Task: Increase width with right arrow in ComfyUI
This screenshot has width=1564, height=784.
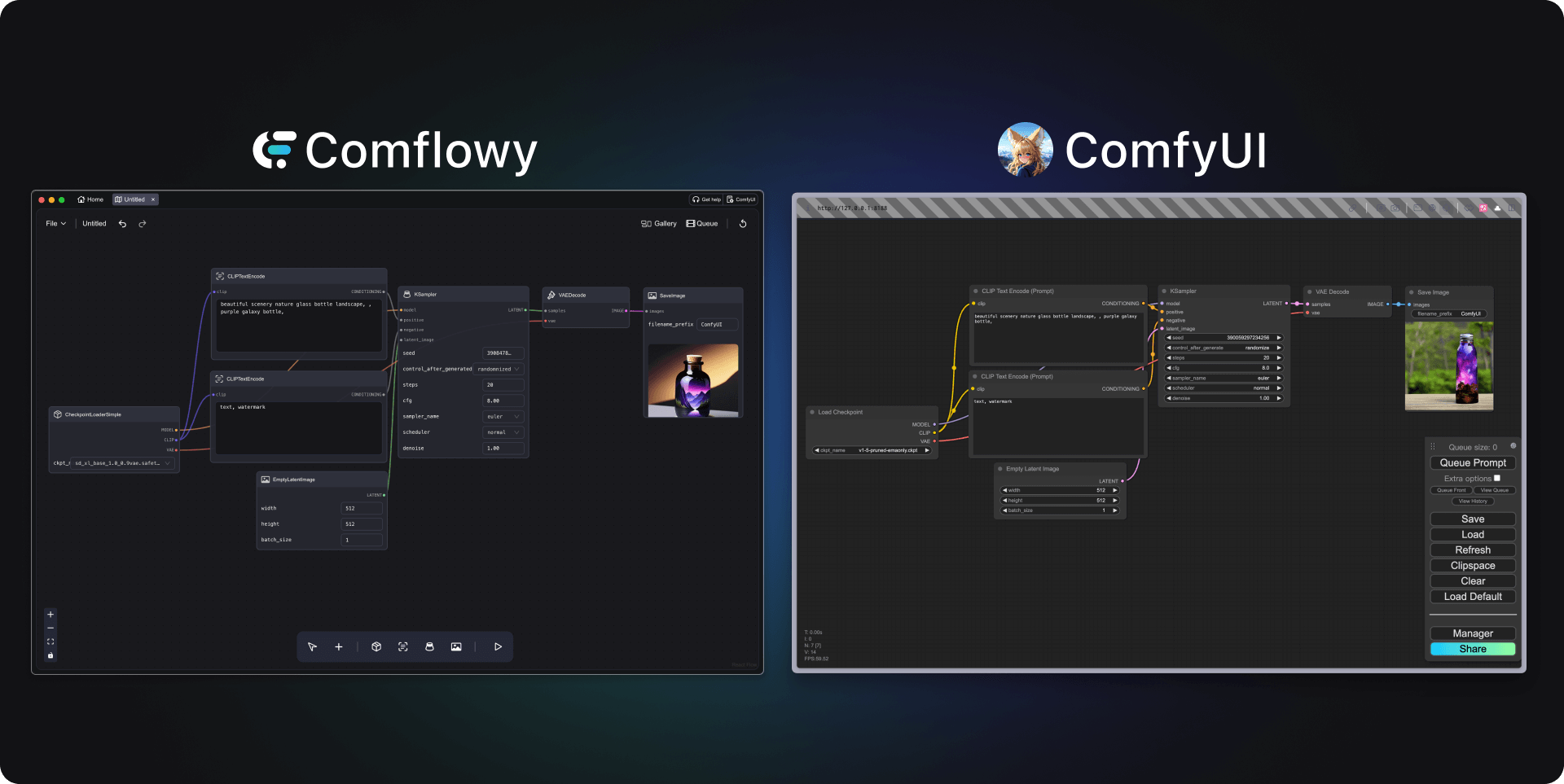Action: pyautogui.click(x=1115, y=490)
